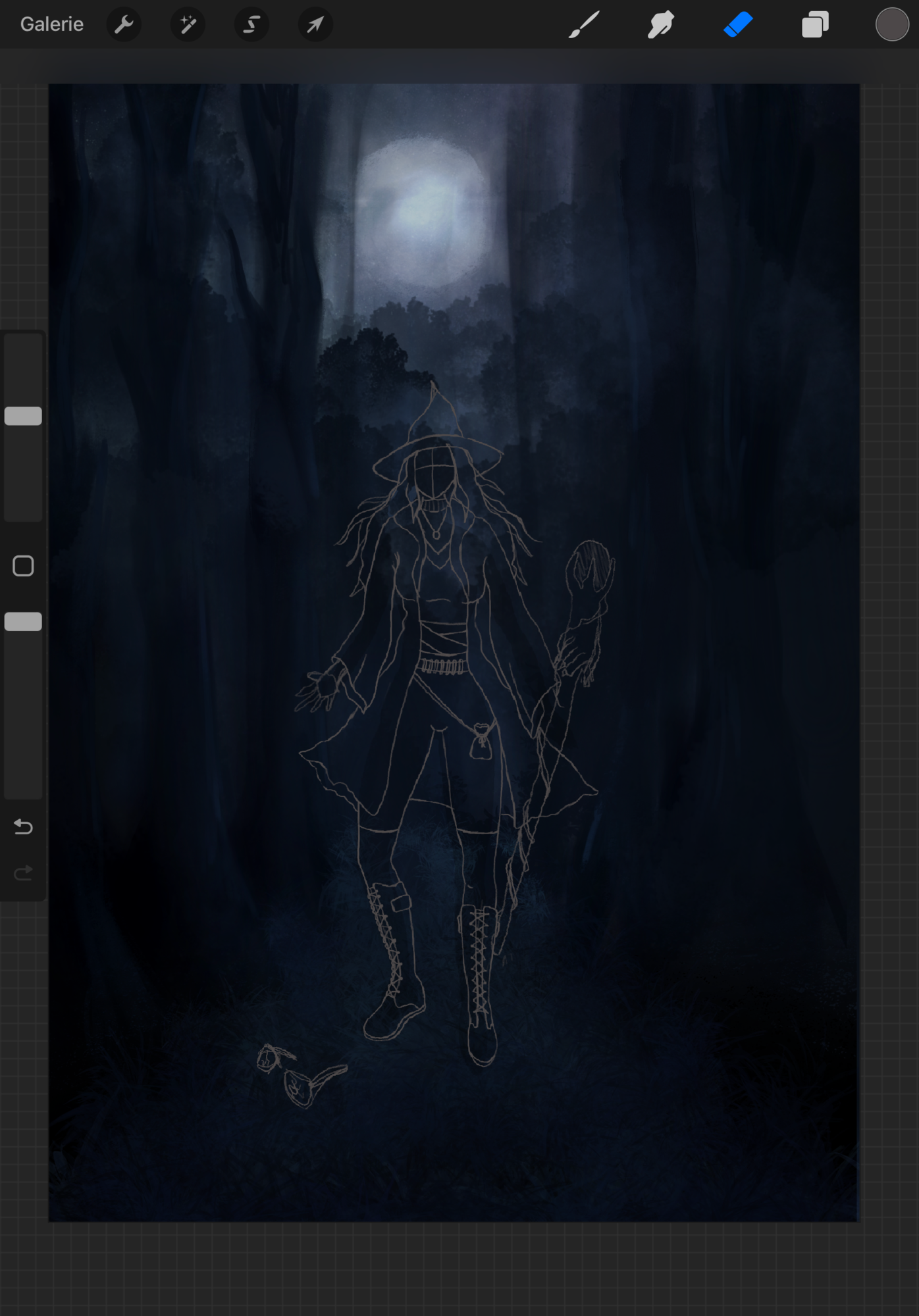Tap the highlighted blue Eraser tool
Image resolution: width=919 pixels, height=1316 pixels.
click(x=738, y=25)
